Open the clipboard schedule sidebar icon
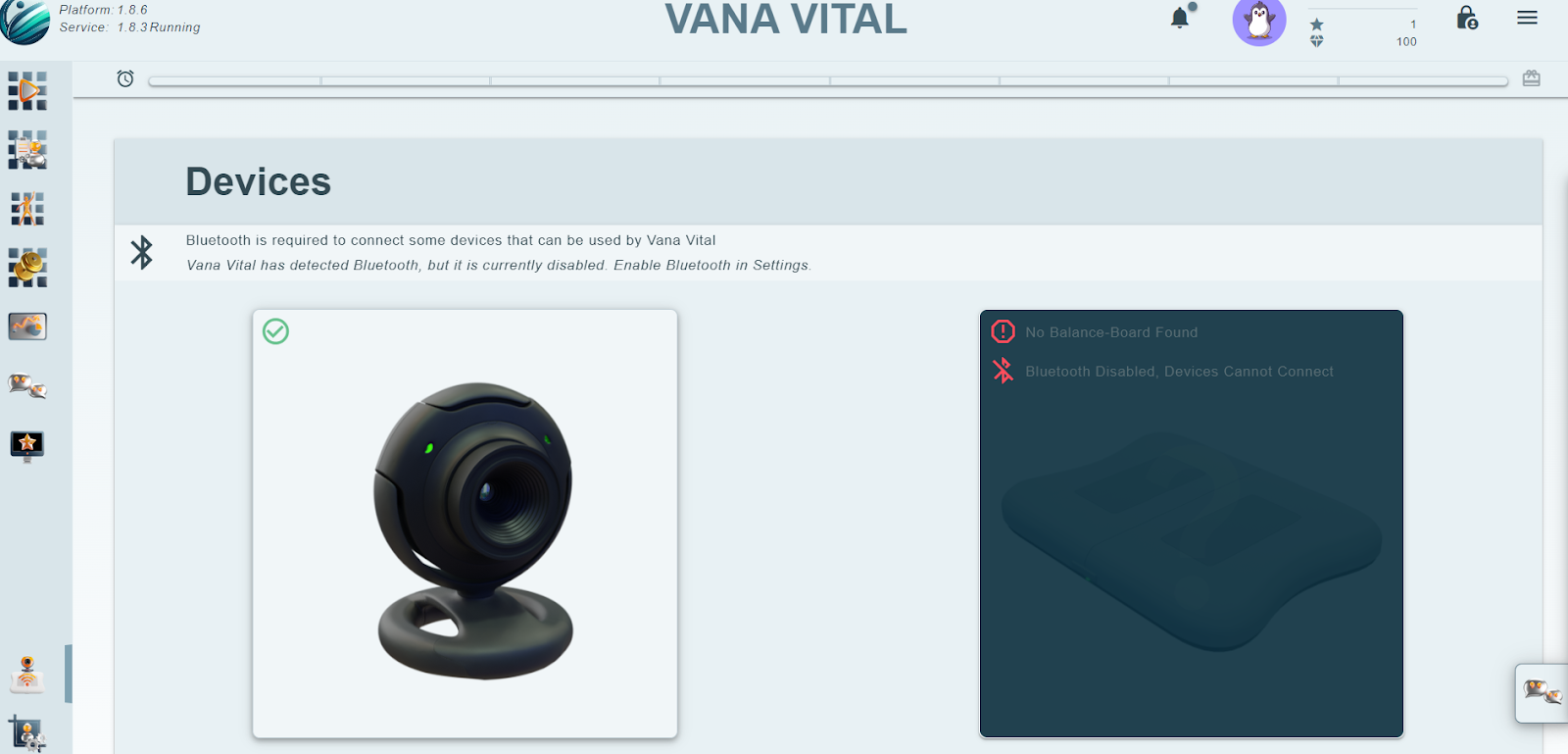The image size is (1568, 754). (x=27, y=150)
